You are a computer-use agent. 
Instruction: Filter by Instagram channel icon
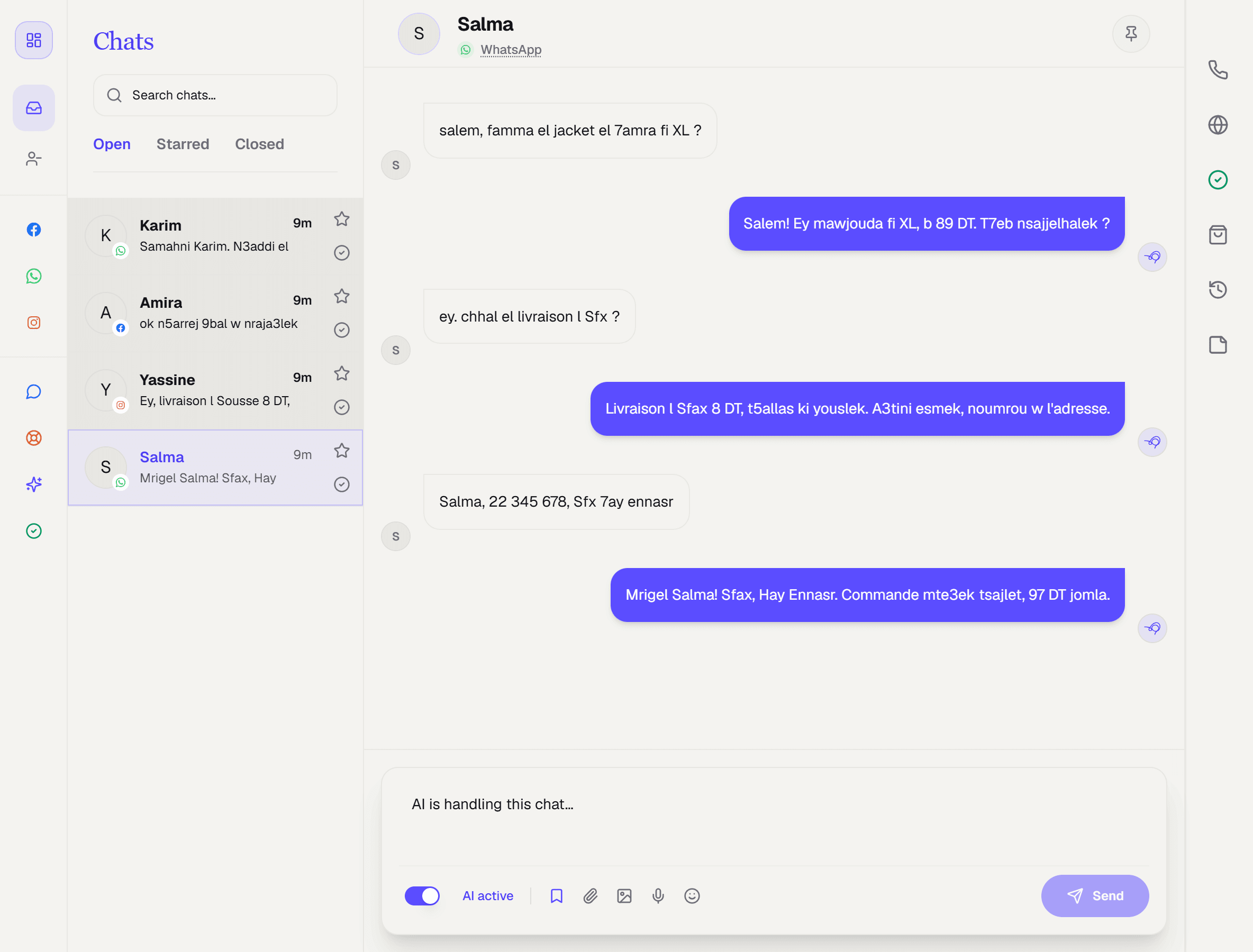coord(34,323)
